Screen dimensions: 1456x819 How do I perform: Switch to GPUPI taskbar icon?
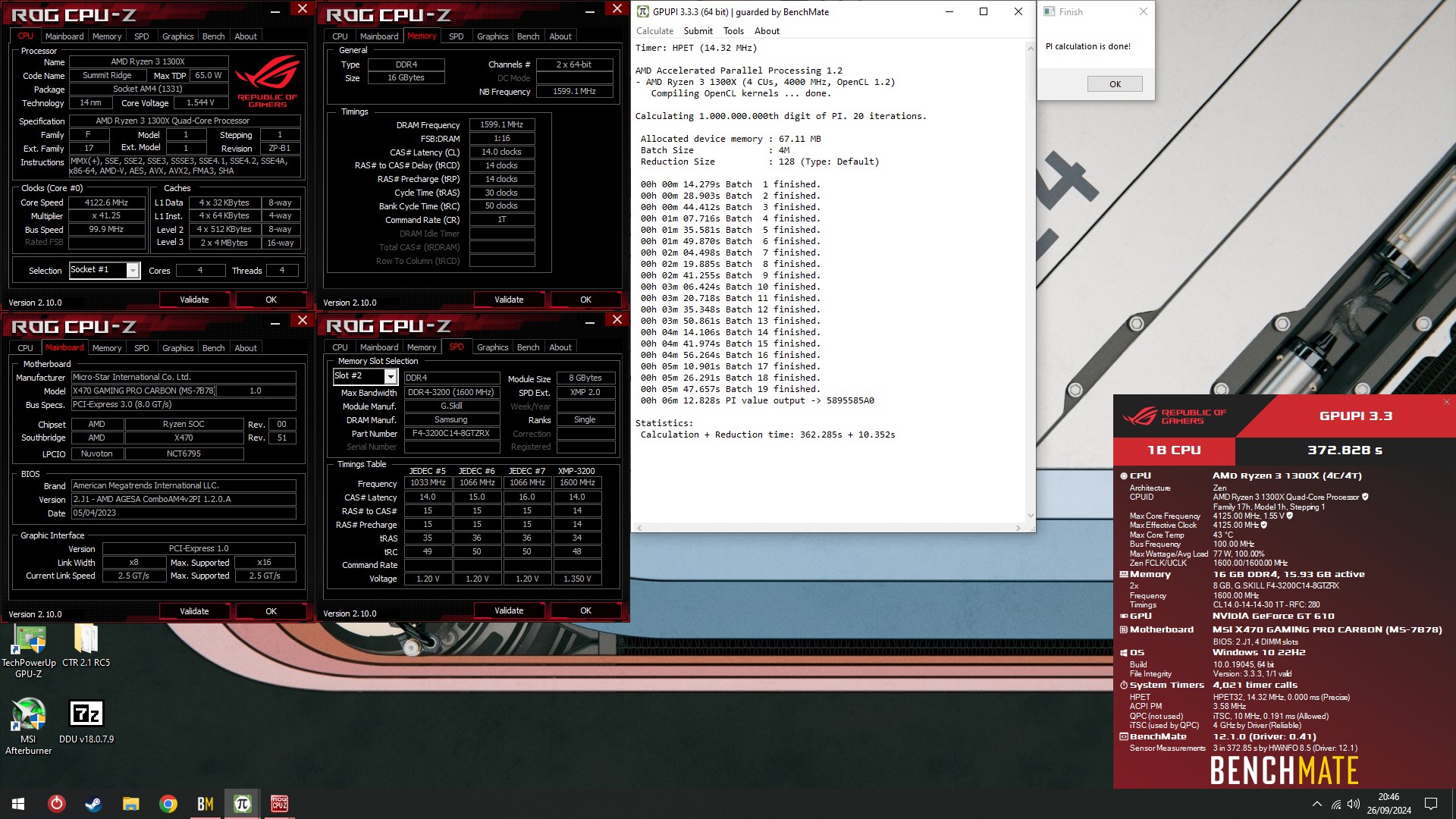pos(242,804)
